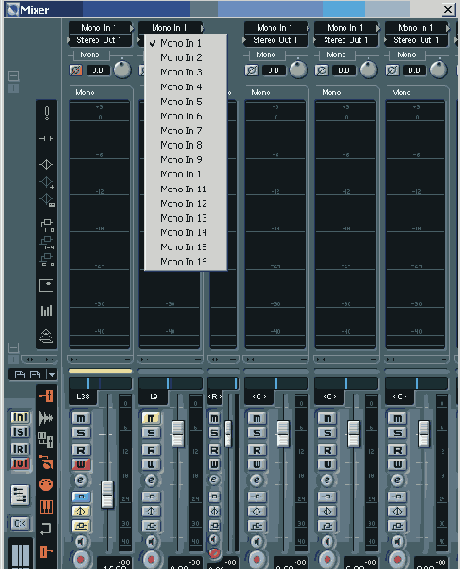The width and height of the screenshot is (460, 569).
Task: Solo the first channel
Action: click(81, 433)
